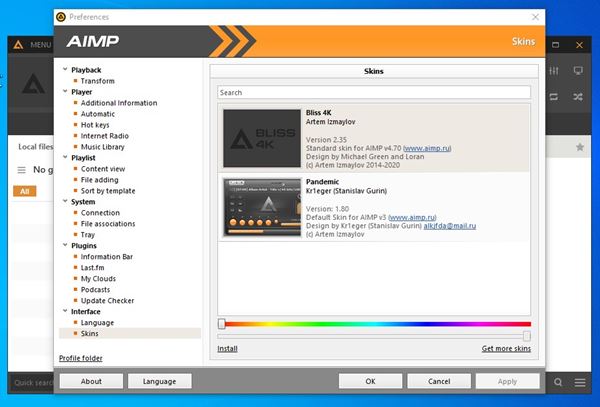Click the saturation slider handle below the hue bar
The width and height of the screenshot is (600, 407).
pyautogui.click(x=527, y=336)
